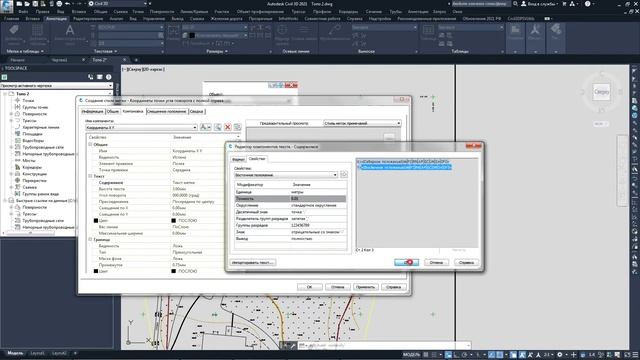
Task: Click 'Отмена' in the text component editor
Action: click(x=436, y=262)
